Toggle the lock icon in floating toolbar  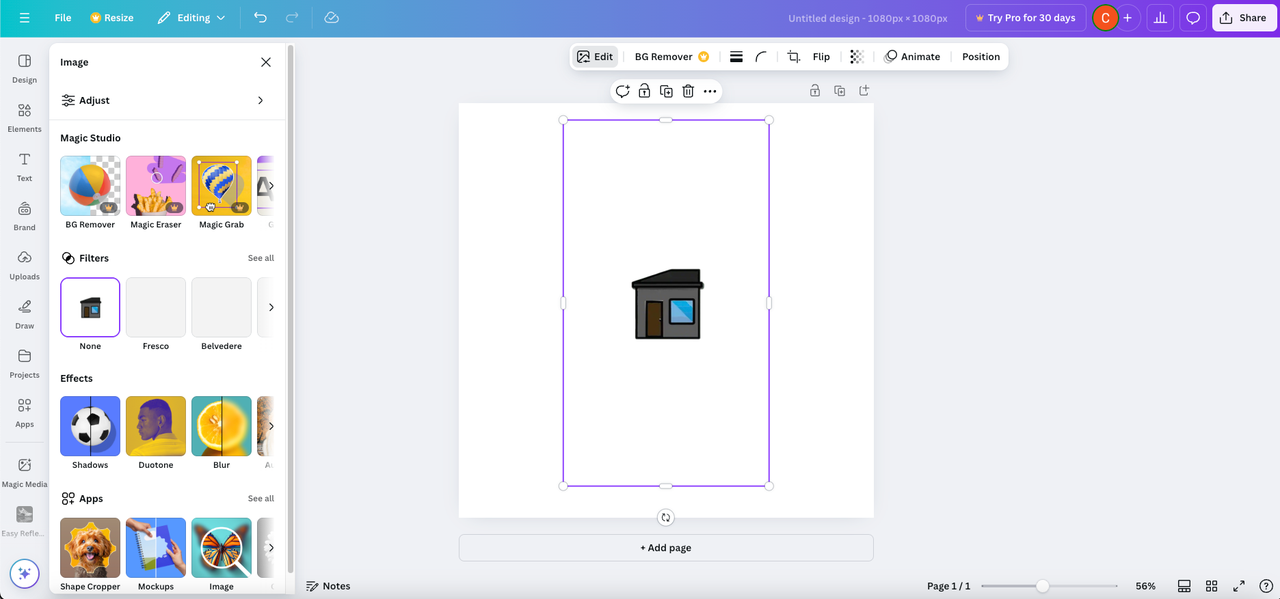[x=644, y=91]
